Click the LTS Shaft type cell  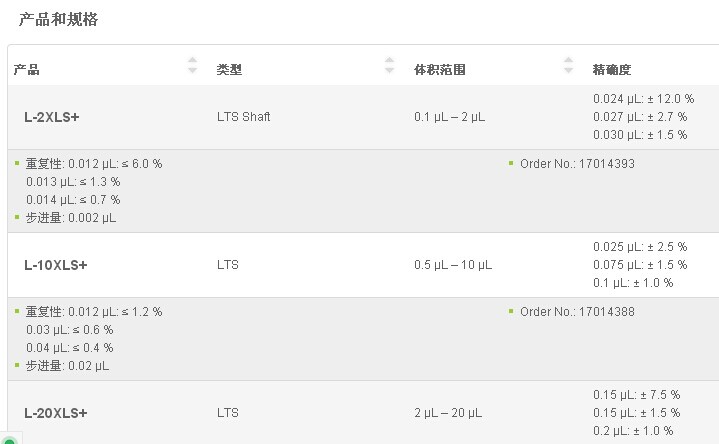(x=243, y=117)
